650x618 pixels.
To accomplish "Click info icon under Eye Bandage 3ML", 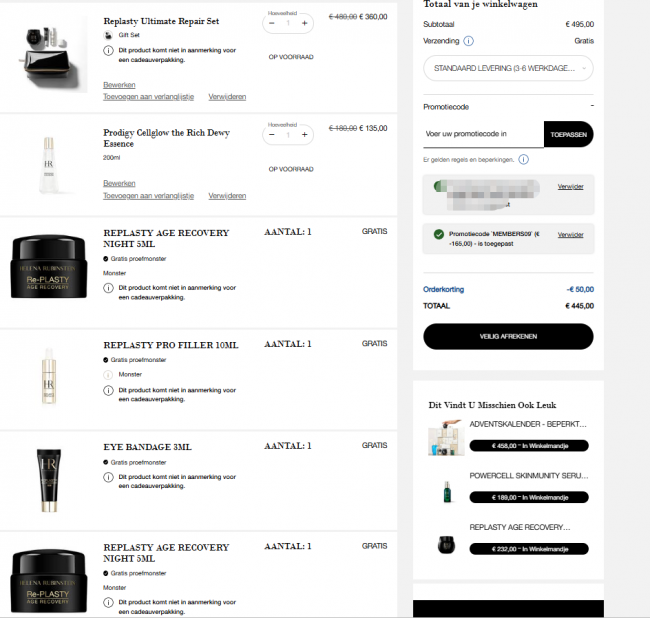I will point(108,477).
